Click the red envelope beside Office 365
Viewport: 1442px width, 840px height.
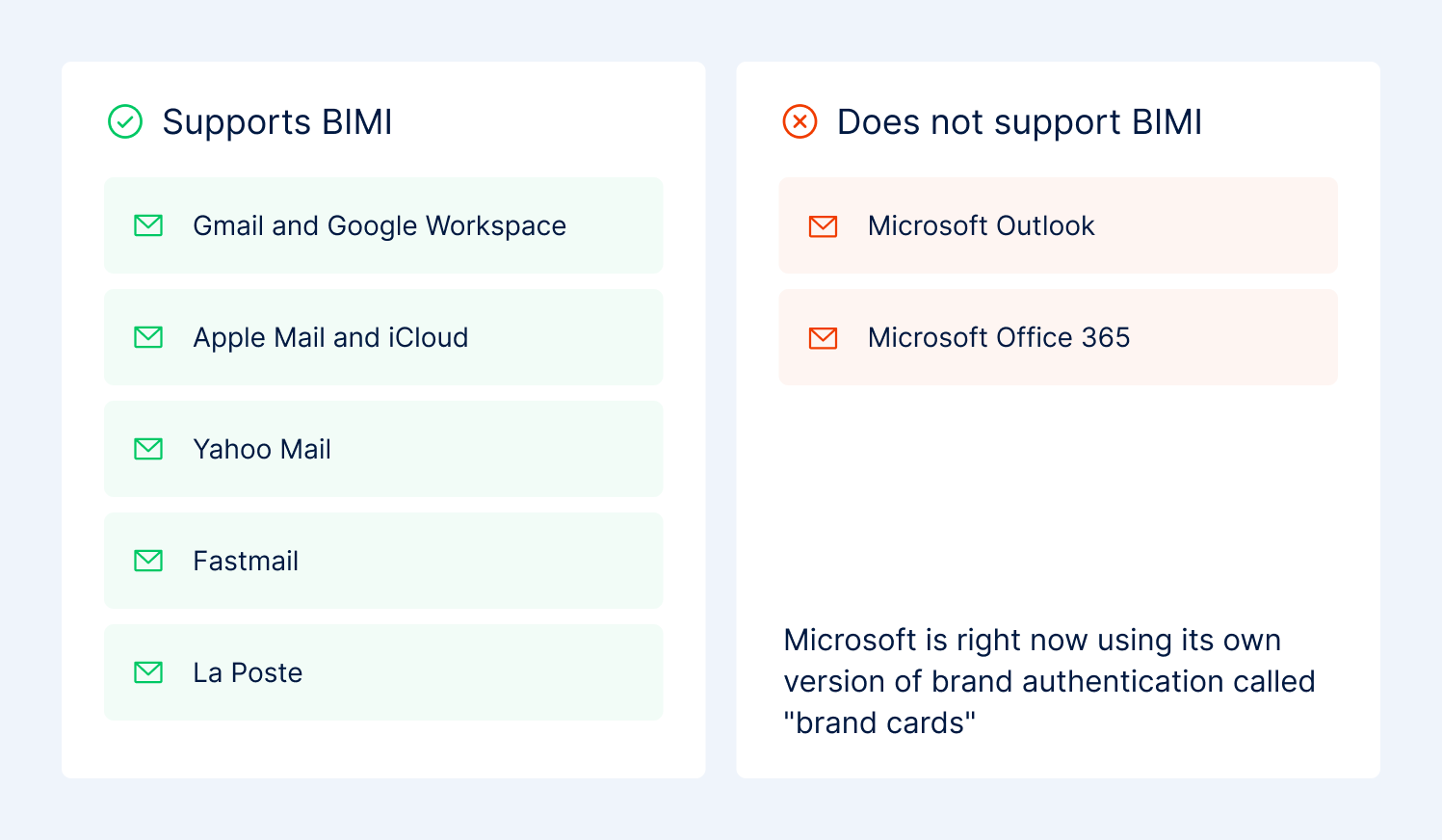pyautogui.click(x=823, y=338)
